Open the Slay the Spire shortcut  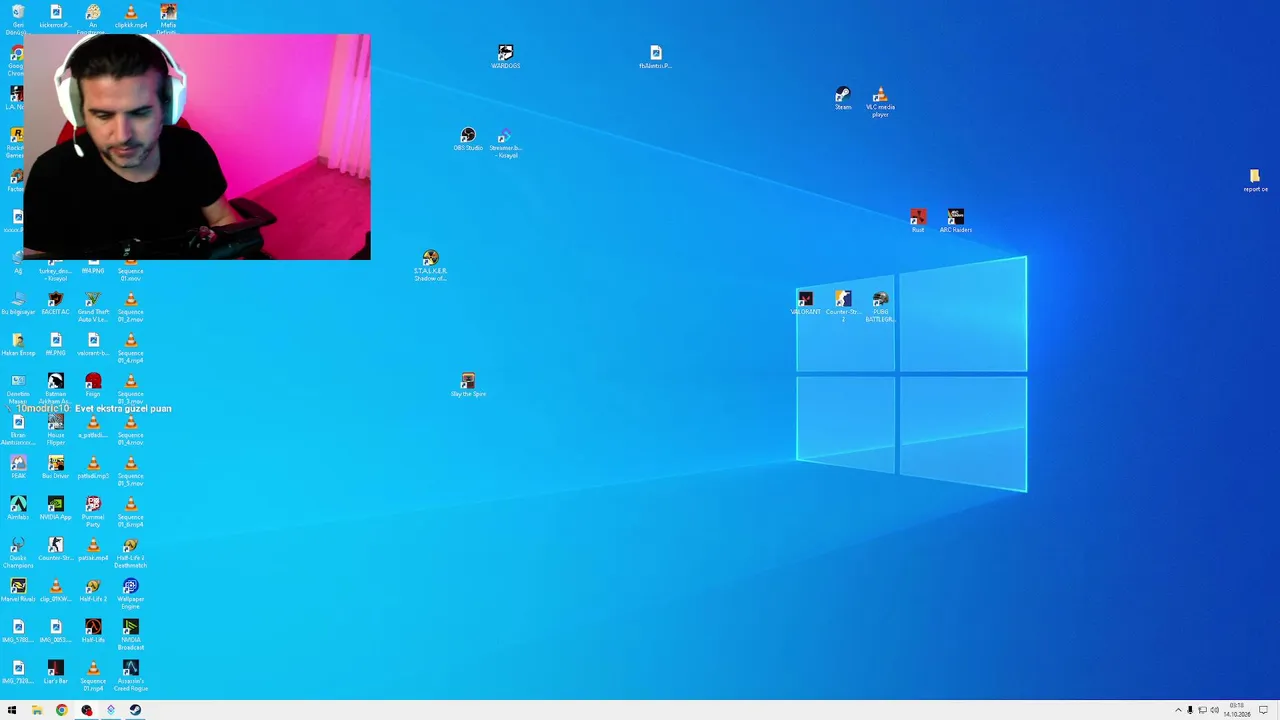click(468, 385)
